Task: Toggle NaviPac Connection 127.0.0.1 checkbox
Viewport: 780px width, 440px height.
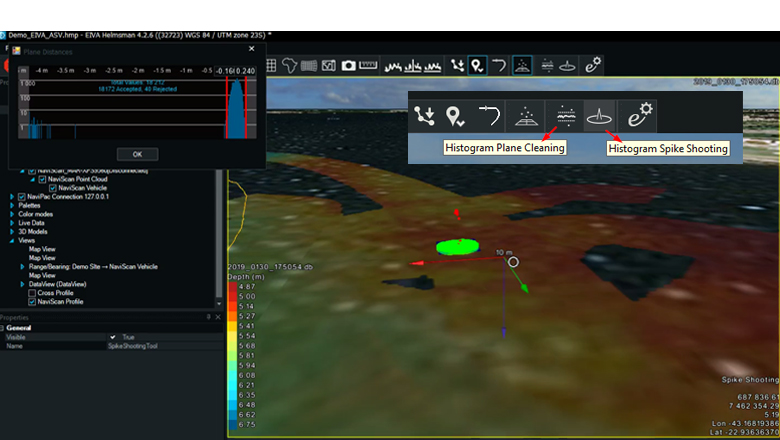Action: click(21, 197)
